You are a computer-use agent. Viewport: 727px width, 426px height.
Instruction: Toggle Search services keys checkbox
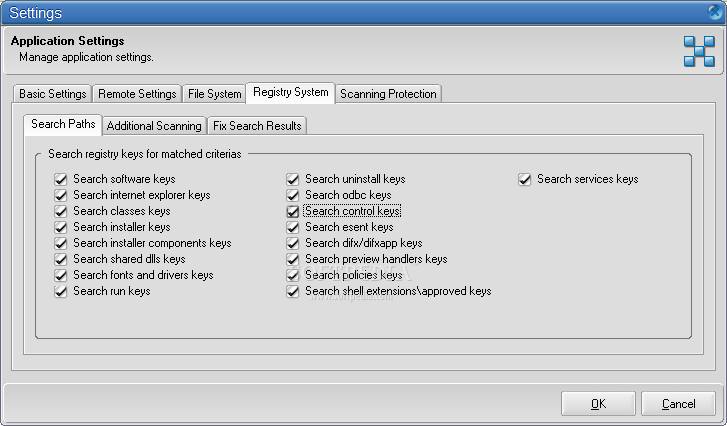(x=526, y=180)
